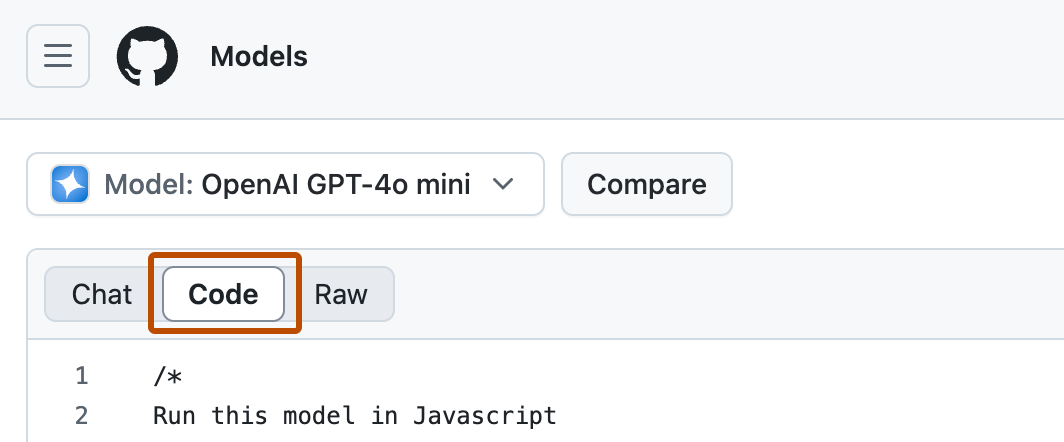
Task: Click the "Model:" label in selector
Action: point(149,184)
